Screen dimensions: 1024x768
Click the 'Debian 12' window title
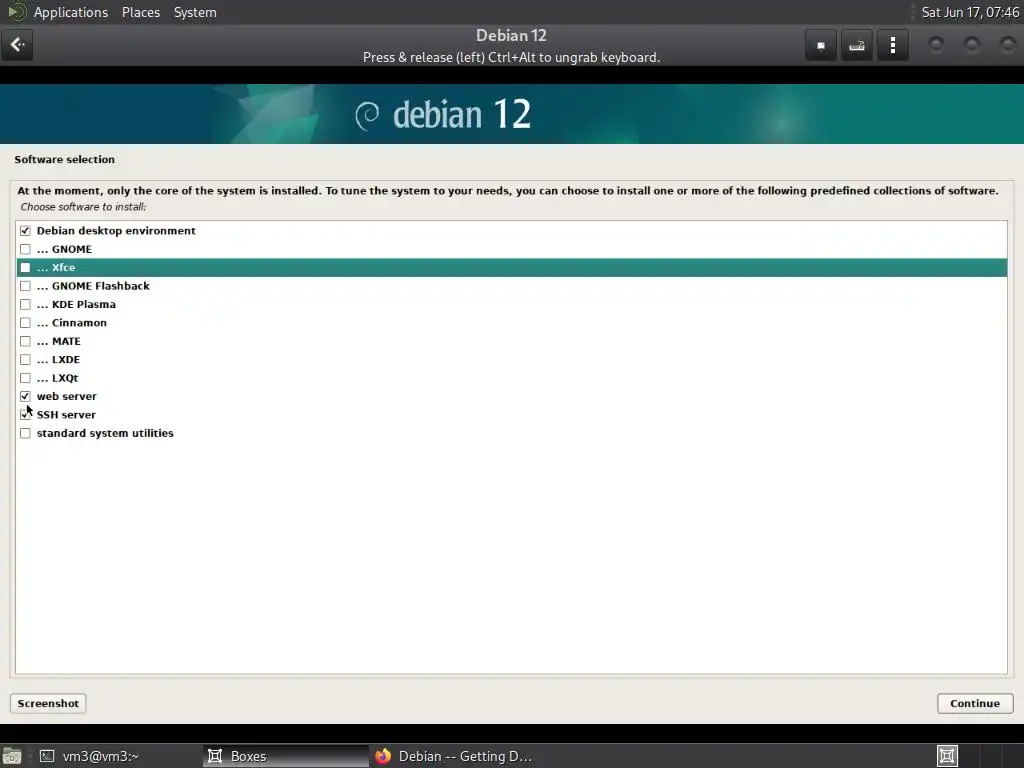[x=511, y=35]
